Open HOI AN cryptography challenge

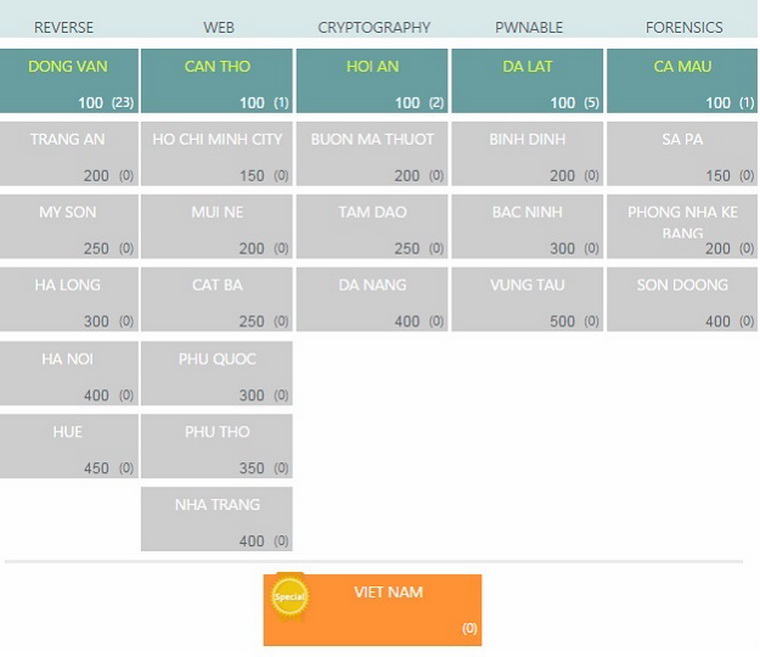(x=372, y=81)
